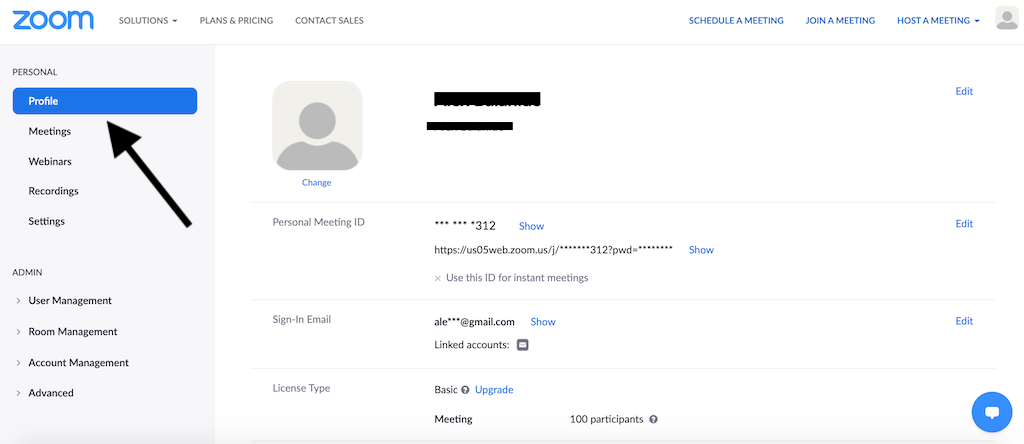1024x444 pixels.
Task: Click Change under profile picture
Action: 316,183
